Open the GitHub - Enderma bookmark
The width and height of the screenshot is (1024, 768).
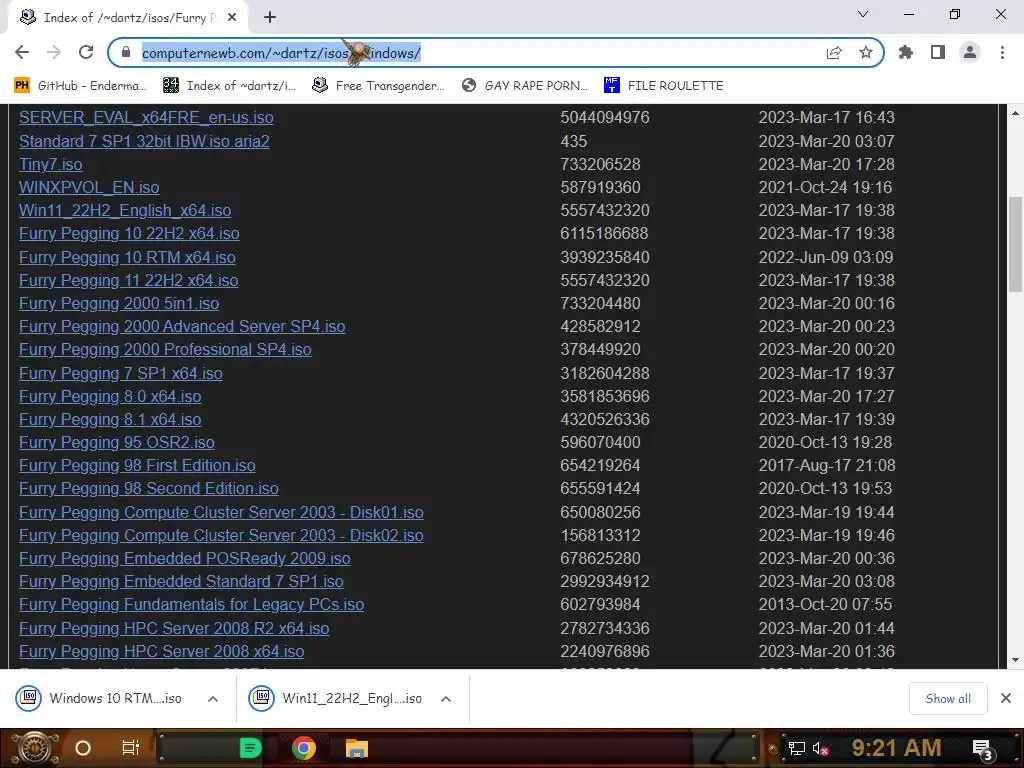(x=80, y=86)
